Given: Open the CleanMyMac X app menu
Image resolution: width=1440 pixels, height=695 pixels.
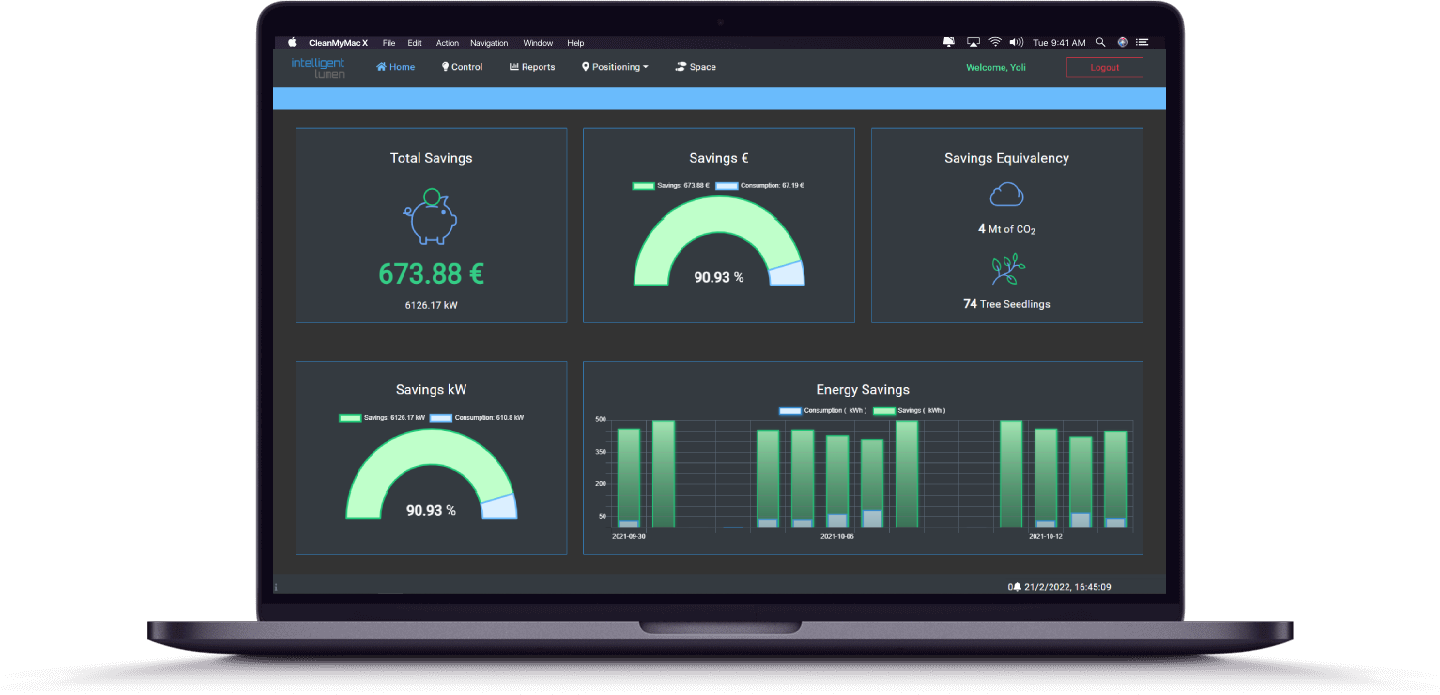Looking at the screenshot, I should [339, 43].
